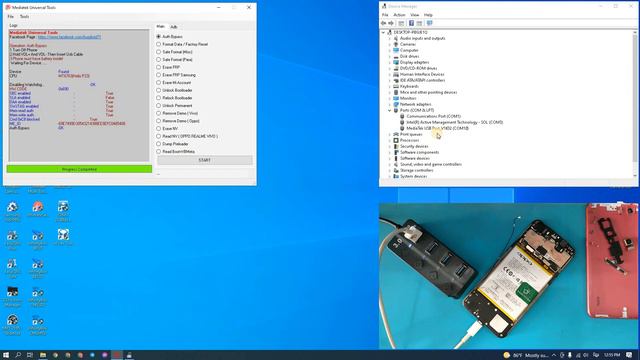Open Help menu in Device Manager
The height and width of the screenshot is (360, 640).
428,15
